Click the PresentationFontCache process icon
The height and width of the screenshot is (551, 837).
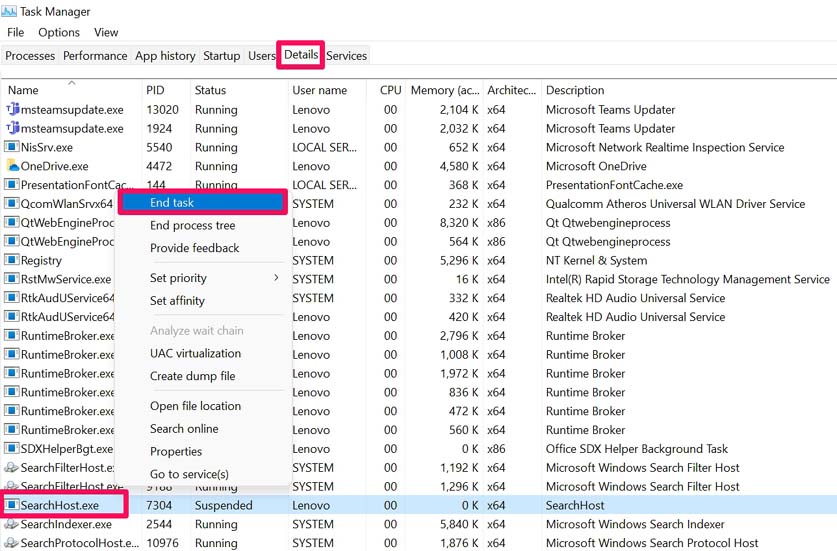click(x=12, y=185)
